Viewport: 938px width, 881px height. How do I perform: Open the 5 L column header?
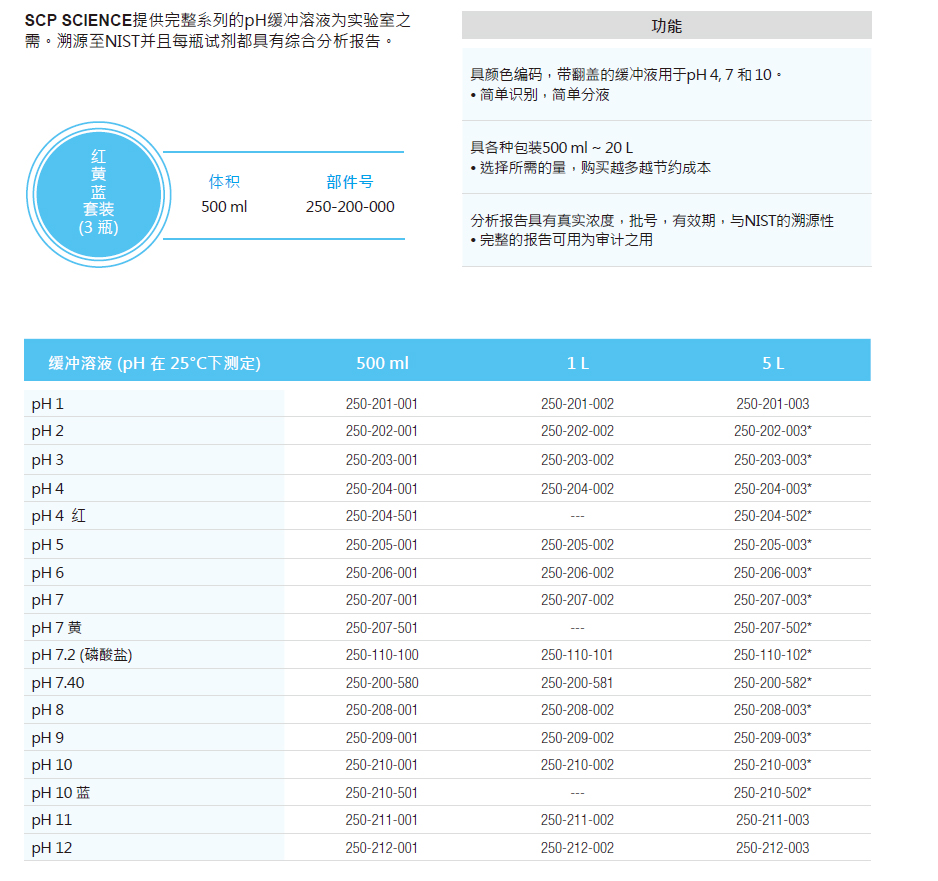pos(772,361)
